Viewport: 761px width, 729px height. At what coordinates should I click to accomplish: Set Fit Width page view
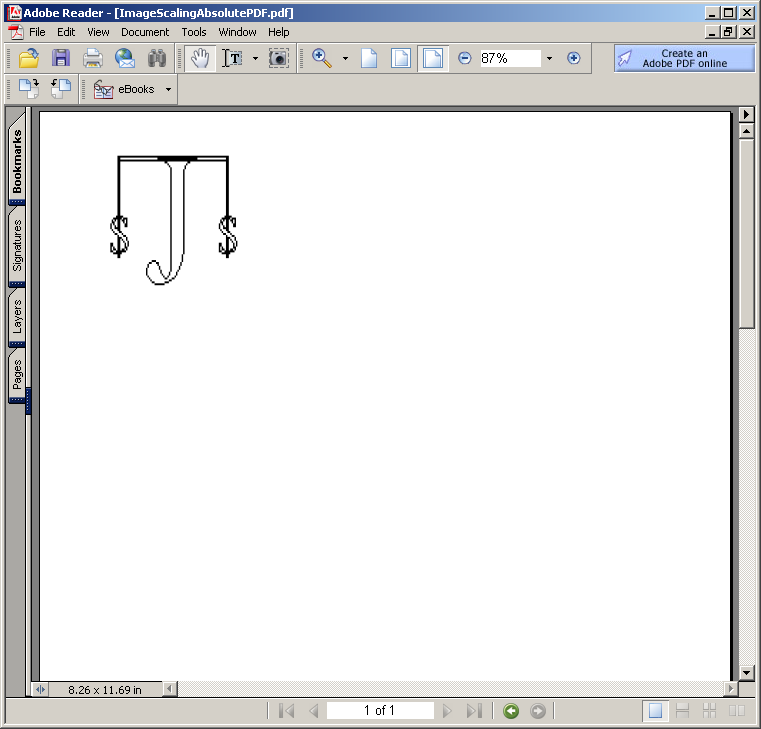(433, 58)
